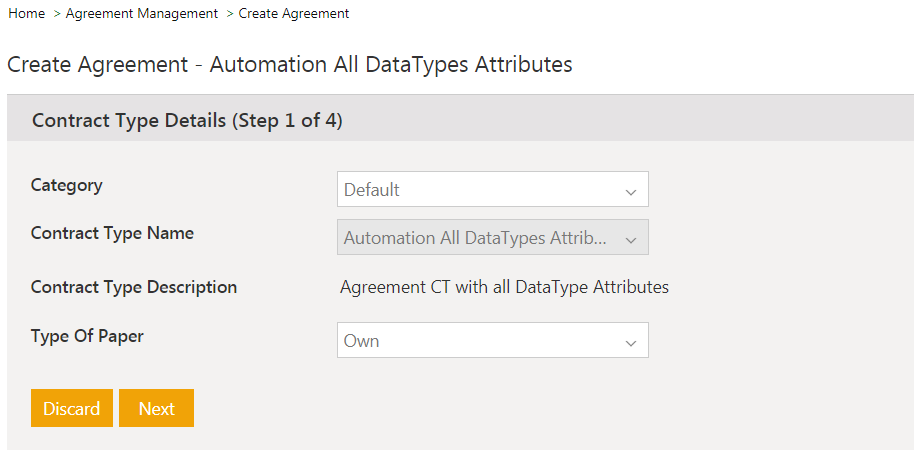Click breadcrumb separator after Home
Screen dimensions: 914x451
click(x=56, y=14)
